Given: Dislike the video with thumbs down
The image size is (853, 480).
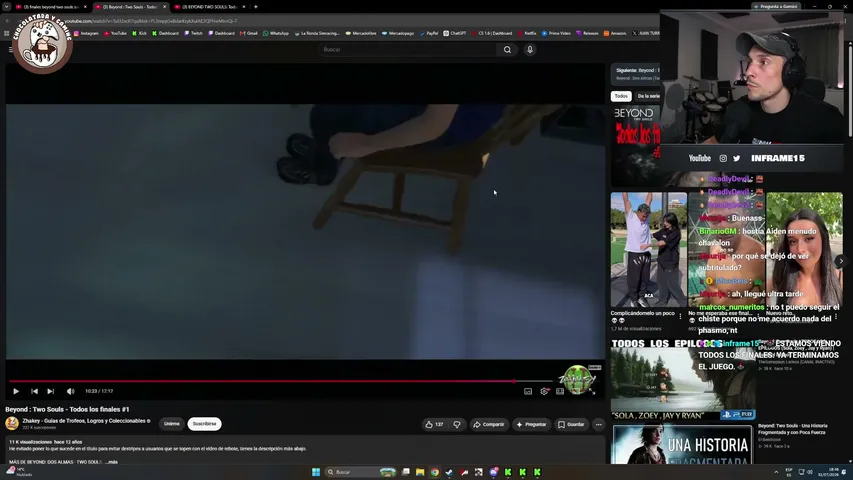Looking at the screenshot, I should pos(457,424).
